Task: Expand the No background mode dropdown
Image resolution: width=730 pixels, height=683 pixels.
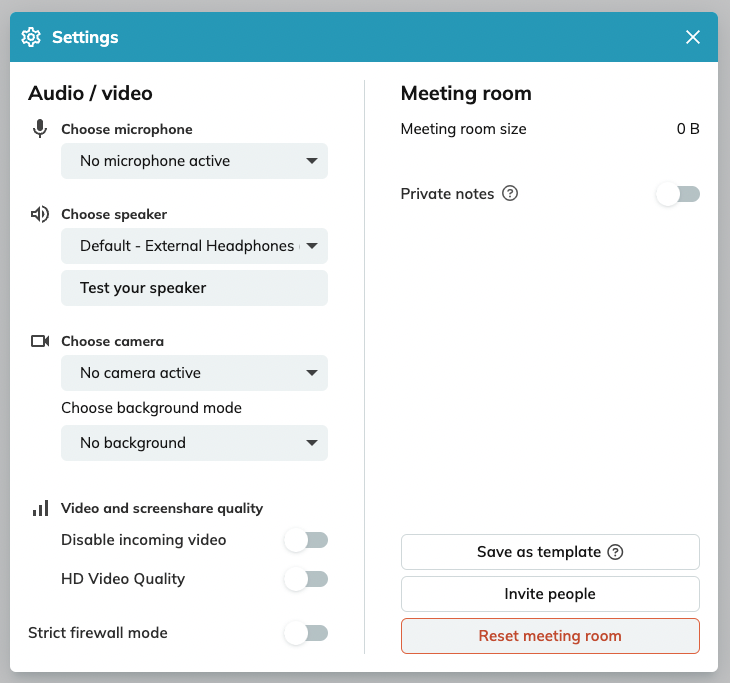Action: point(195,443)
